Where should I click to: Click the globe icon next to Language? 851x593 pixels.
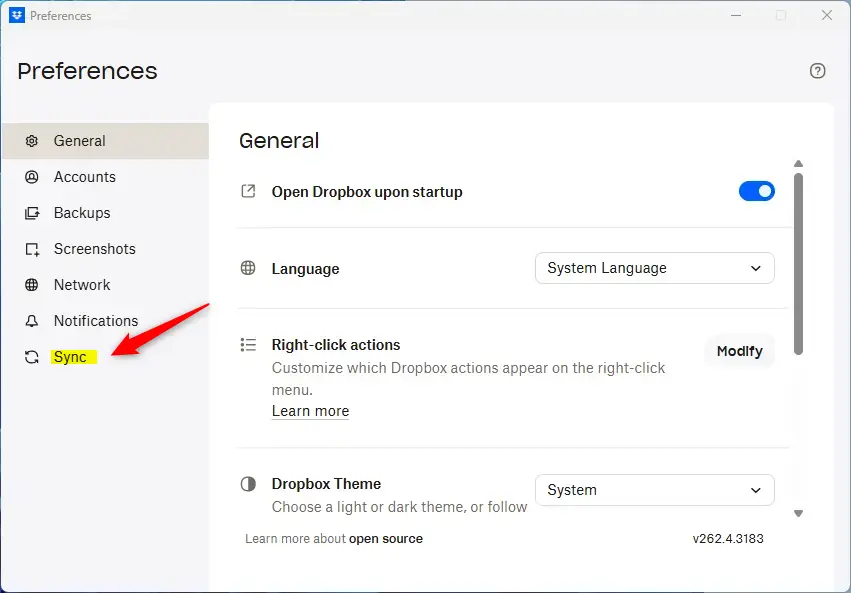tap(248, 268)
